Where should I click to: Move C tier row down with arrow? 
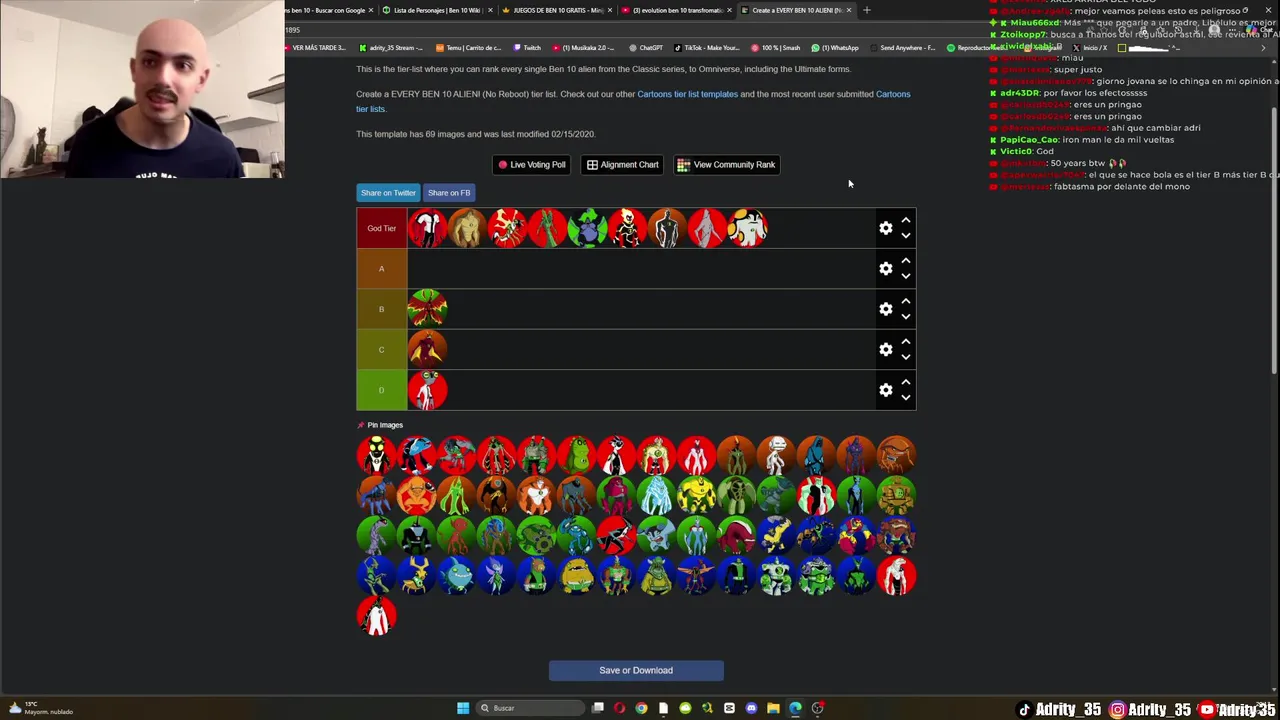(x=906, y=357)
